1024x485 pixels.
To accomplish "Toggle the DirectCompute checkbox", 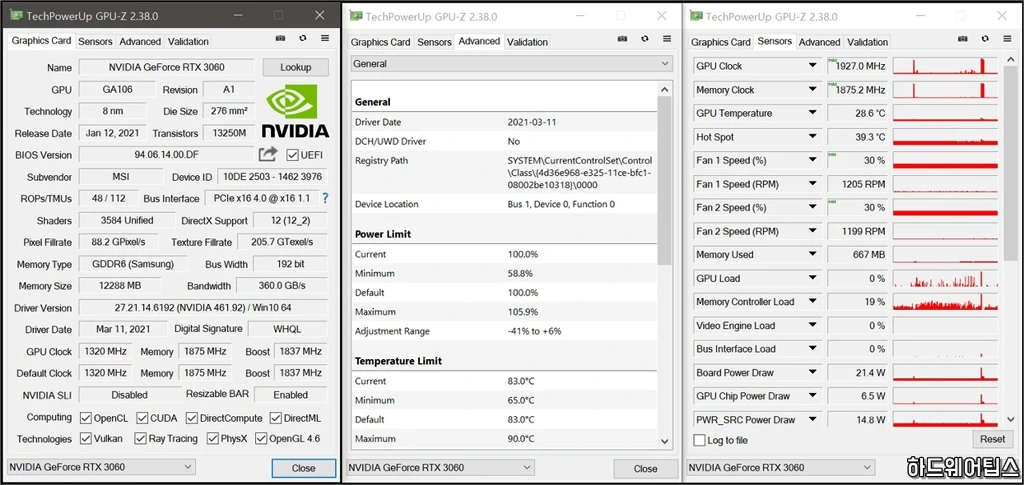I will (x=191, y=418).
